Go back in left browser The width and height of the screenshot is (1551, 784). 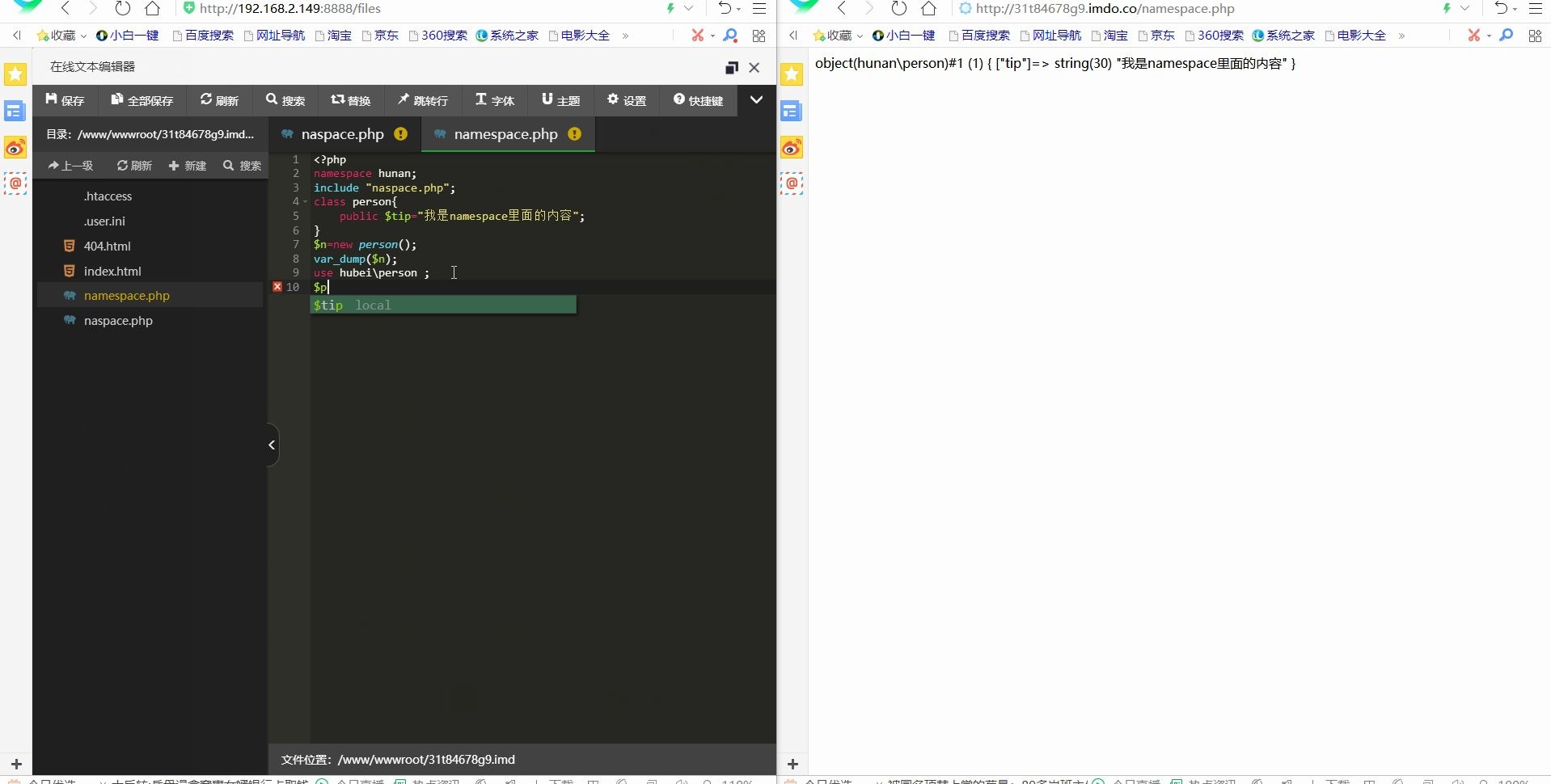66,9
